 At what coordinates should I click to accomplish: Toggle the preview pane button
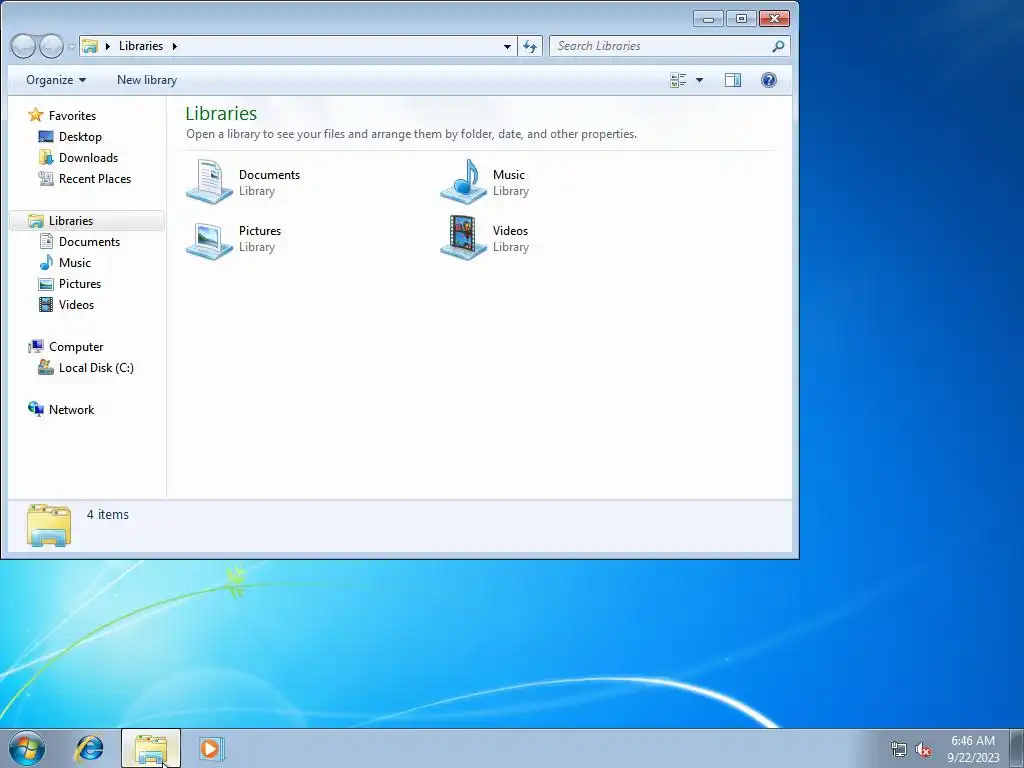tap(733, 80)
